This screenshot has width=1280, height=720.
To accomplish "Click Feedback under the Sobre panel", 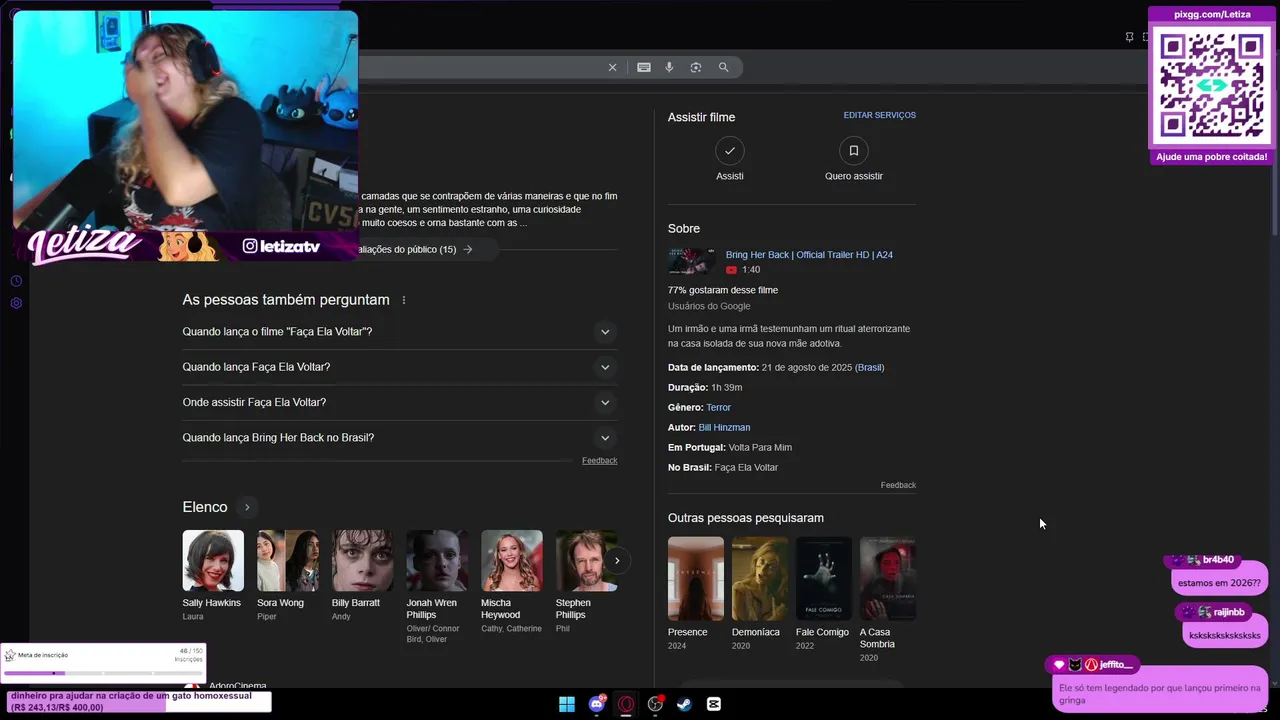I will tap(898, 485).
